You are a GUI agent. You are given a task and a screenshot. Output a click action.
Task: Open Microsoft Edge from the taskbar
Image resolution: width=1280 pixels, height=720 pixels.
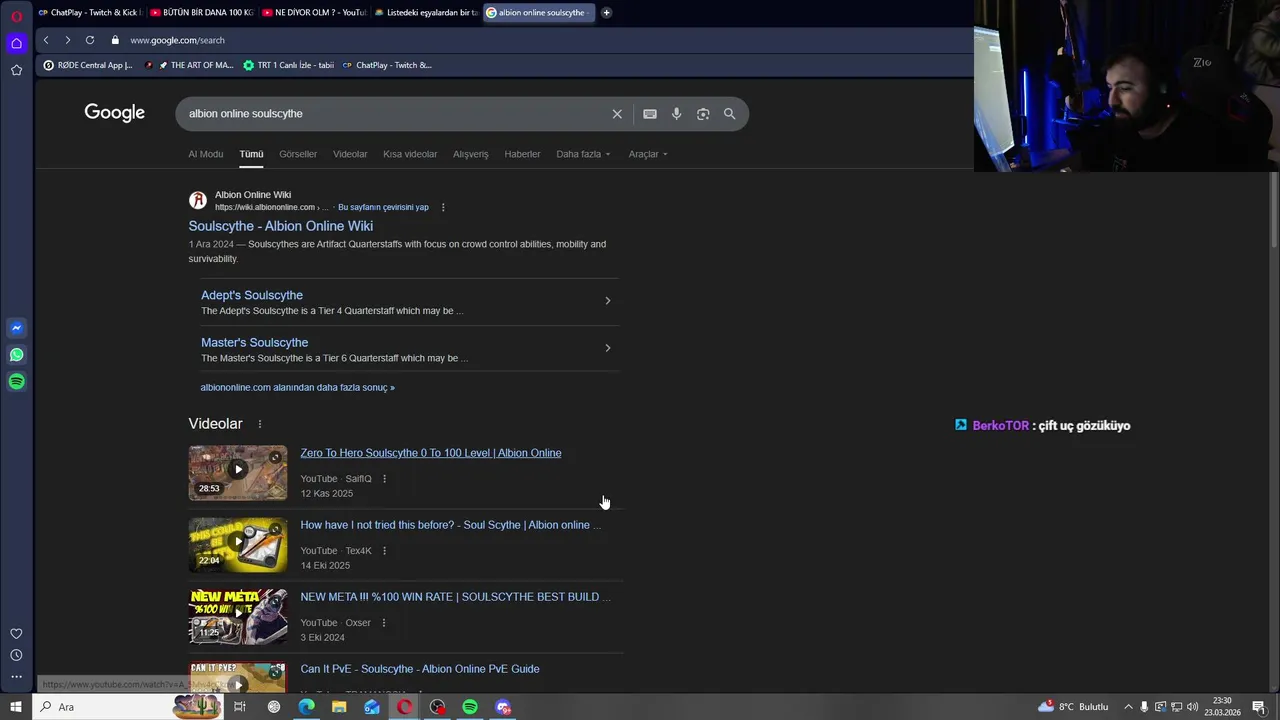[x=306, y=707]
